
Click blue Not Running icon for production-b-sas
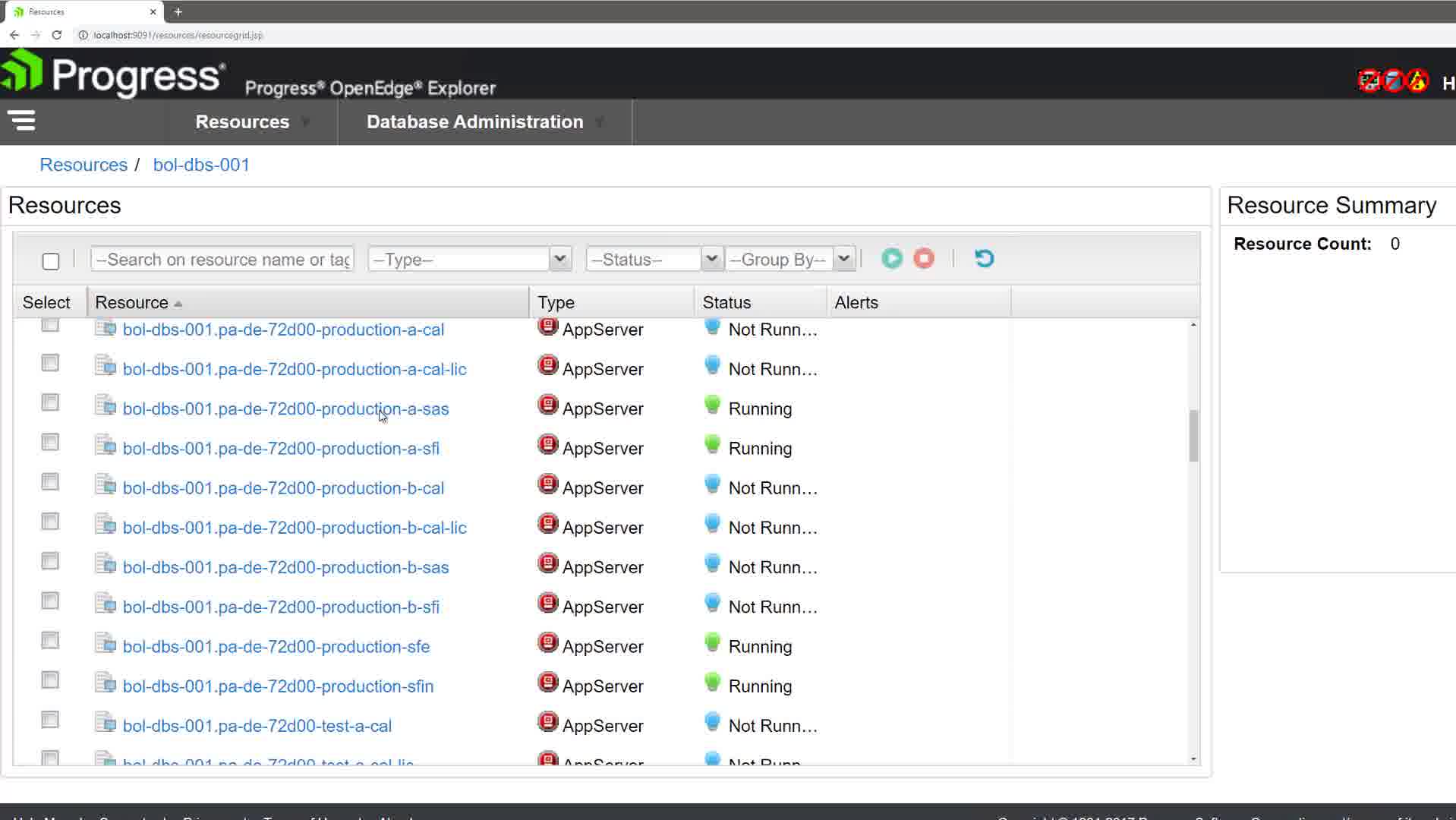[712, 564]
